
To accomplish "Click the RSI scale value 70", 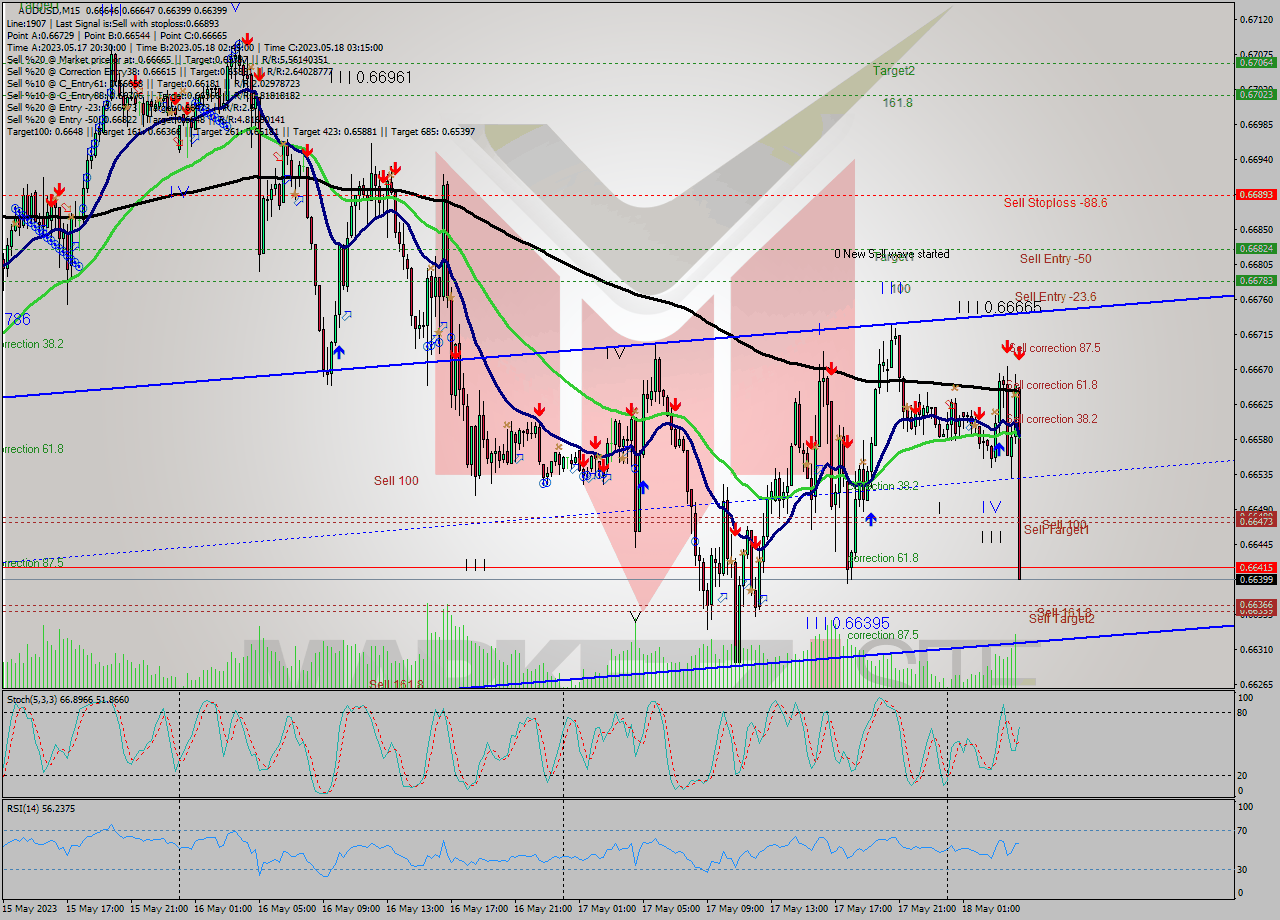I will pos(1242,831).
